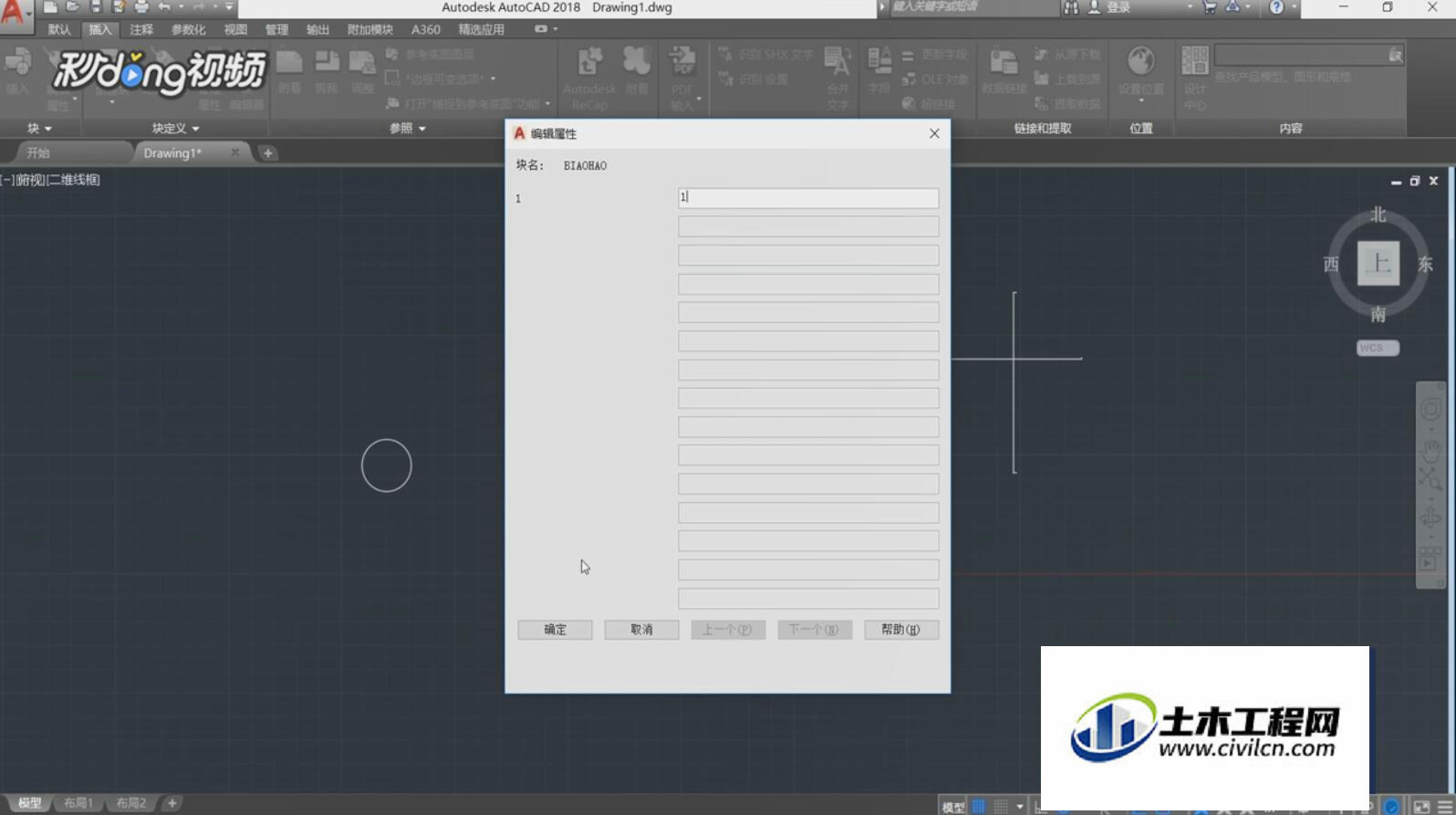Click the 超链接 hyperlink button
Image resolution: width=1456 pixels, height=815 pixels.
tap(929, 104)
